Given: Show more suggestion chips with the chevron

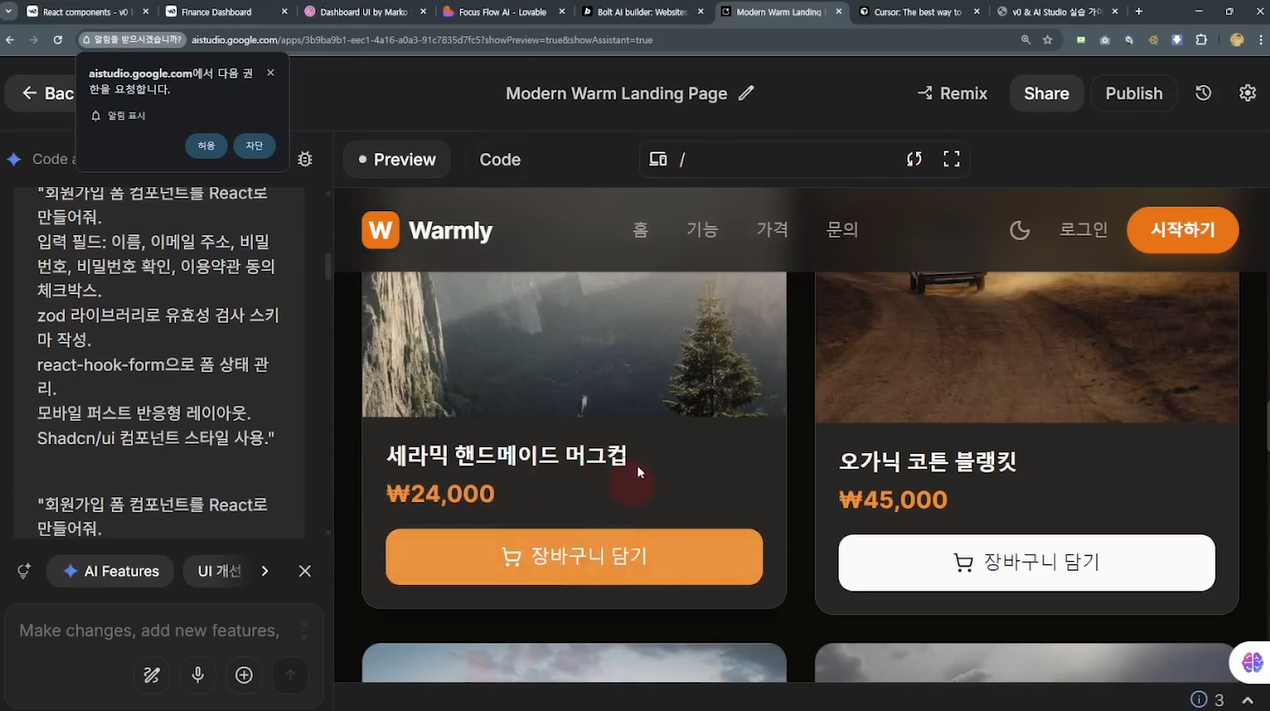Looking at the screenshot, I should pyautogui.click(x=264, y=571).
